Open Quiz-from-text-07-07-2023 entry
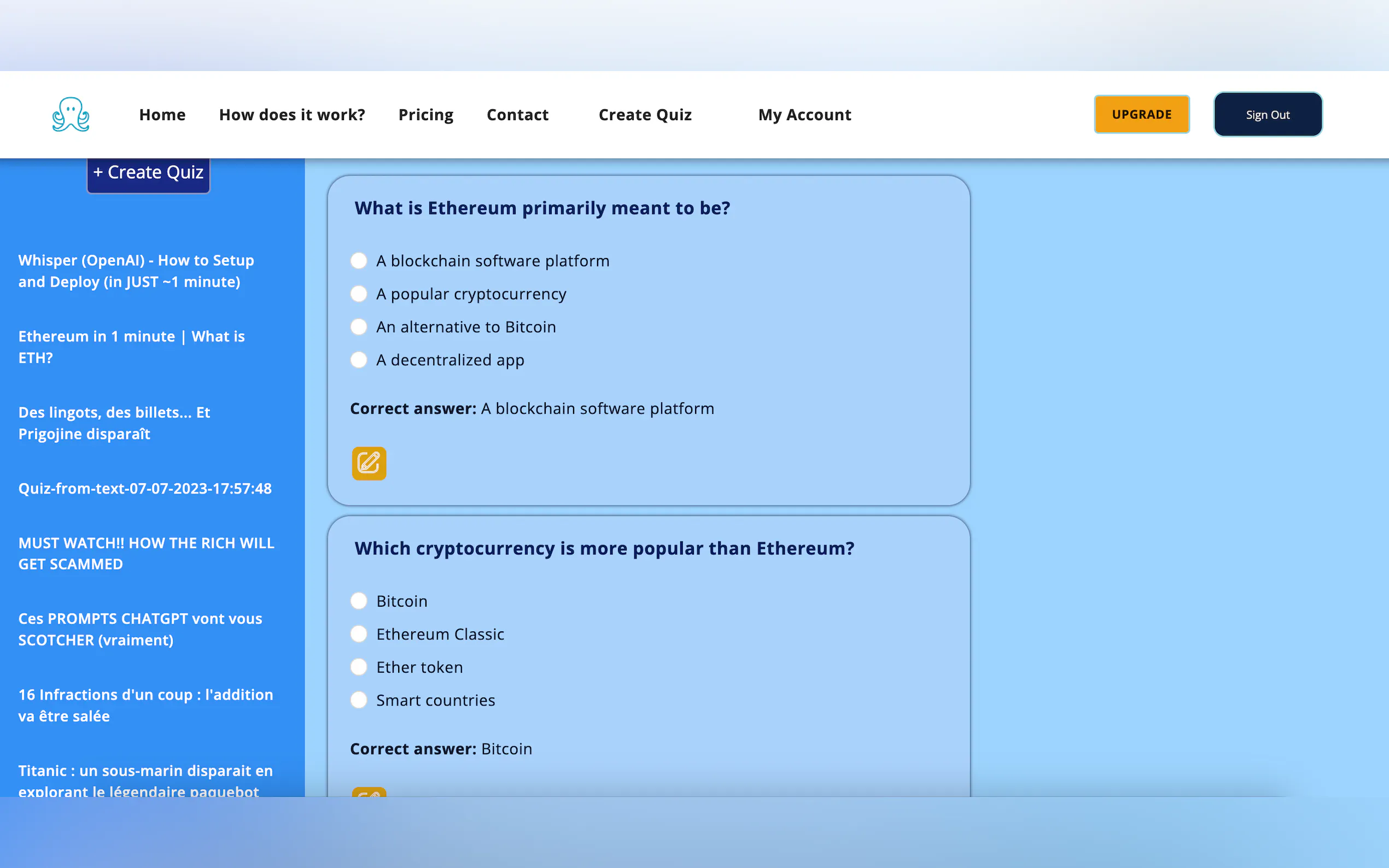 [145, 489]
